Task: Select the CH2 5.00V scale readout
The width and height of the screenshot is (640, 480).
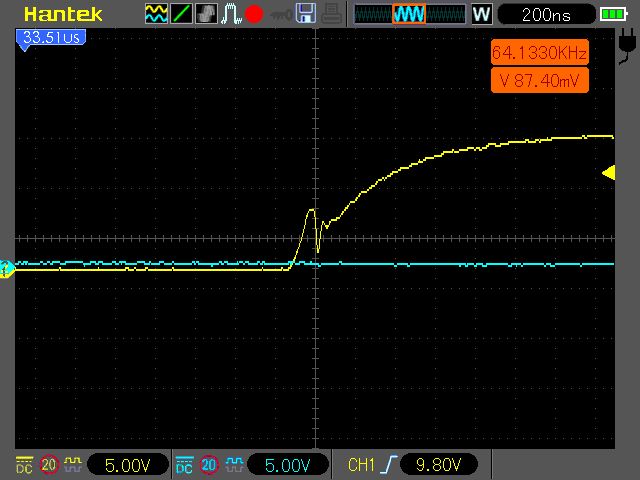Action: [x=288, y=465]
